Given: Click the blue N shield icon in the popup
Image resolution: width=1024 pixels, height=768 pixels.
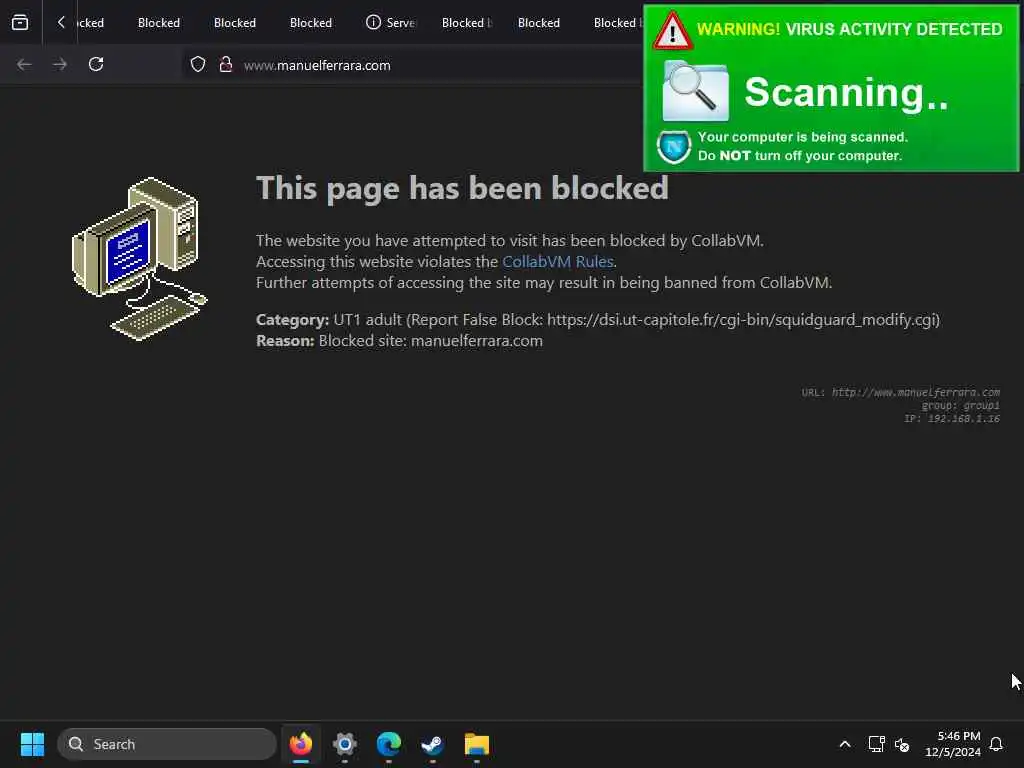Looking at the screenshot, I should (674, 147).
